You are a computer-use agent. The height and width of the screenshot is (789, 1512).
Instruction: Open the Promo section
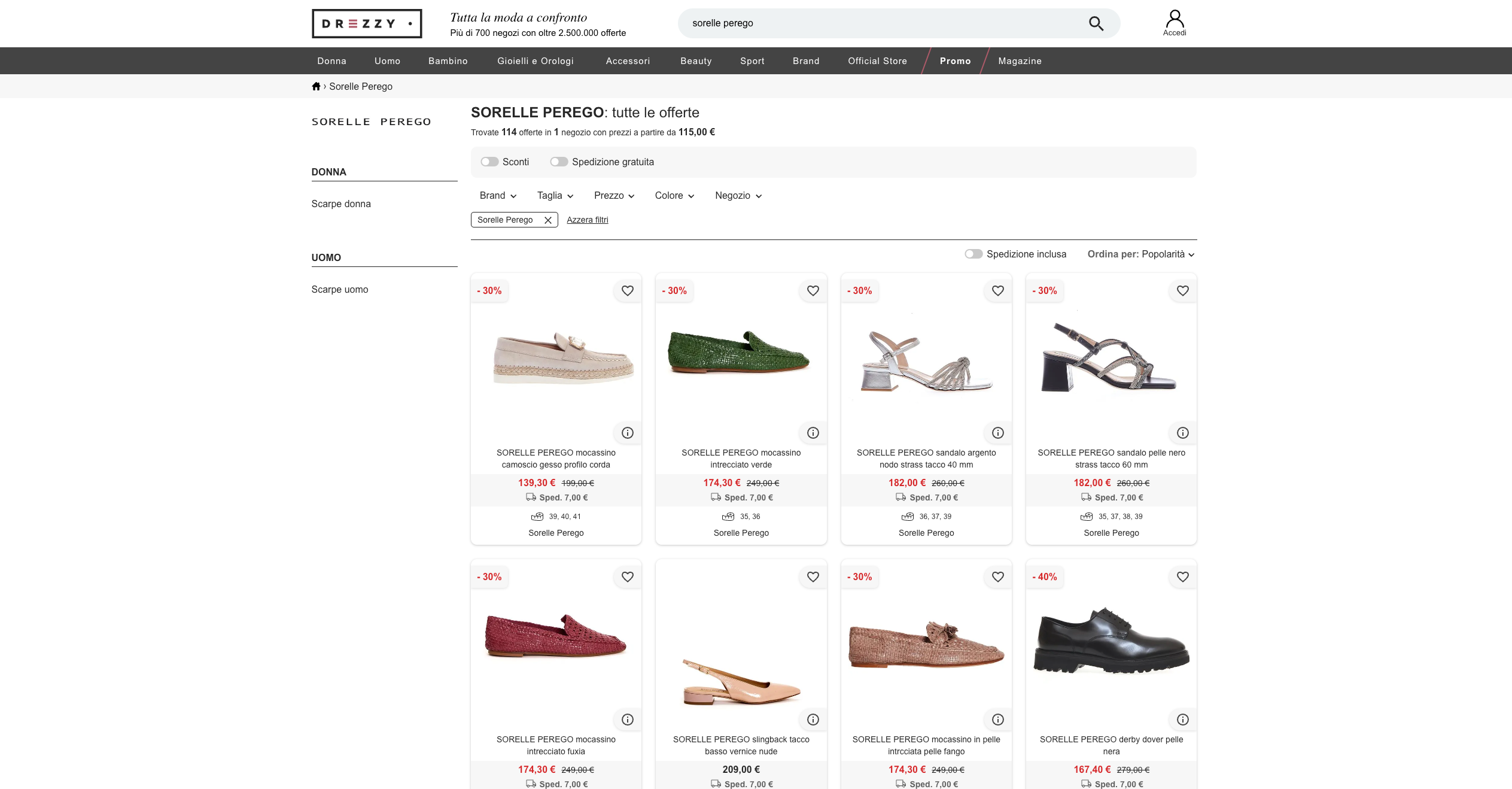[955, 61]
